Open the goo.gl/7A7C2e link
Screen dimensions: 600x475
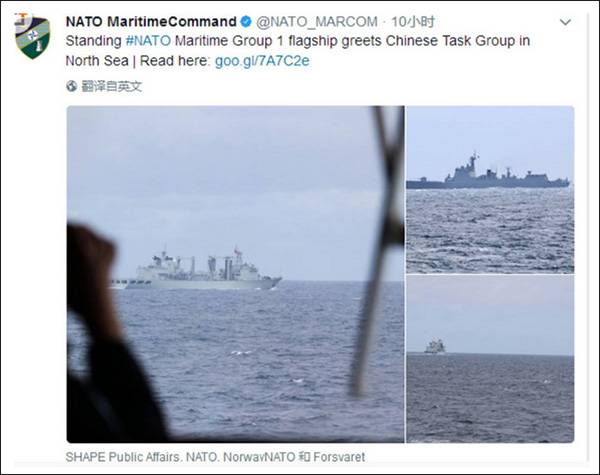point(262,61)
